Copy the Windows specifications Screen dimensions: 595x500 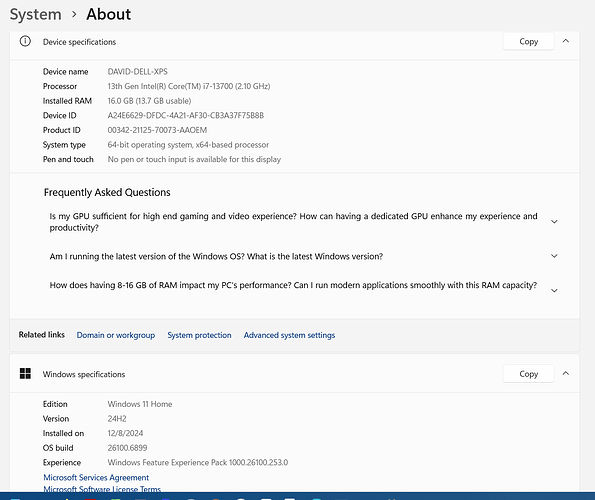pyautogui.click(x=528, y=374)
